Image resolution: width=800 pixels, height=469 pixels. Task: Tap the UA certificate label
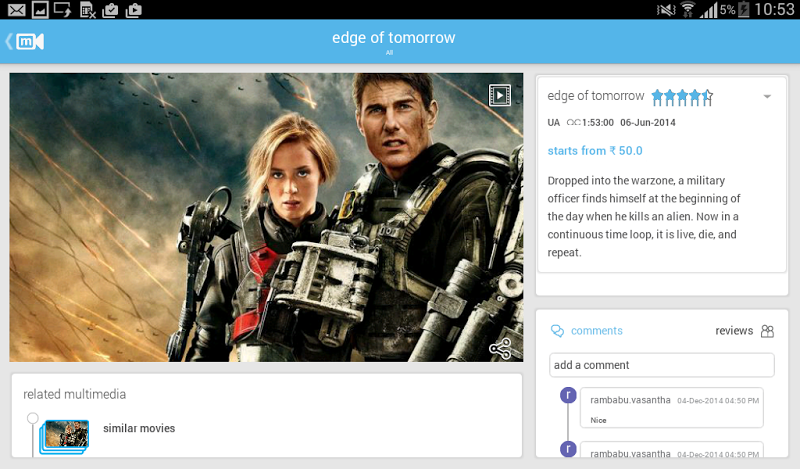point(554,122)
